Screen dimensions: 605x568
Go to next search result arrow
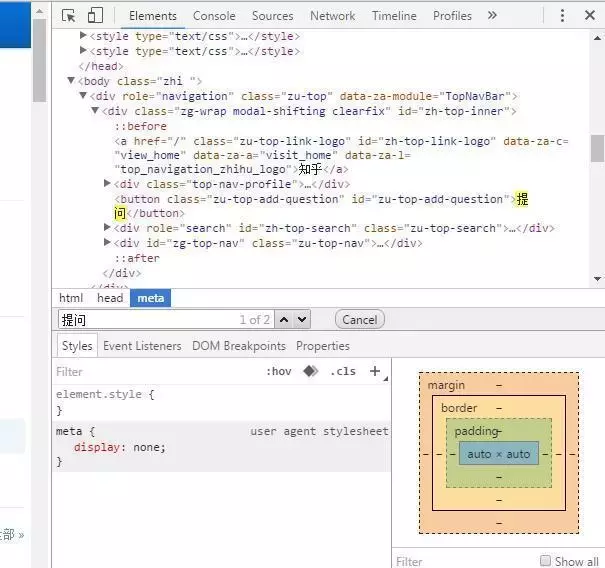(302, 320)
